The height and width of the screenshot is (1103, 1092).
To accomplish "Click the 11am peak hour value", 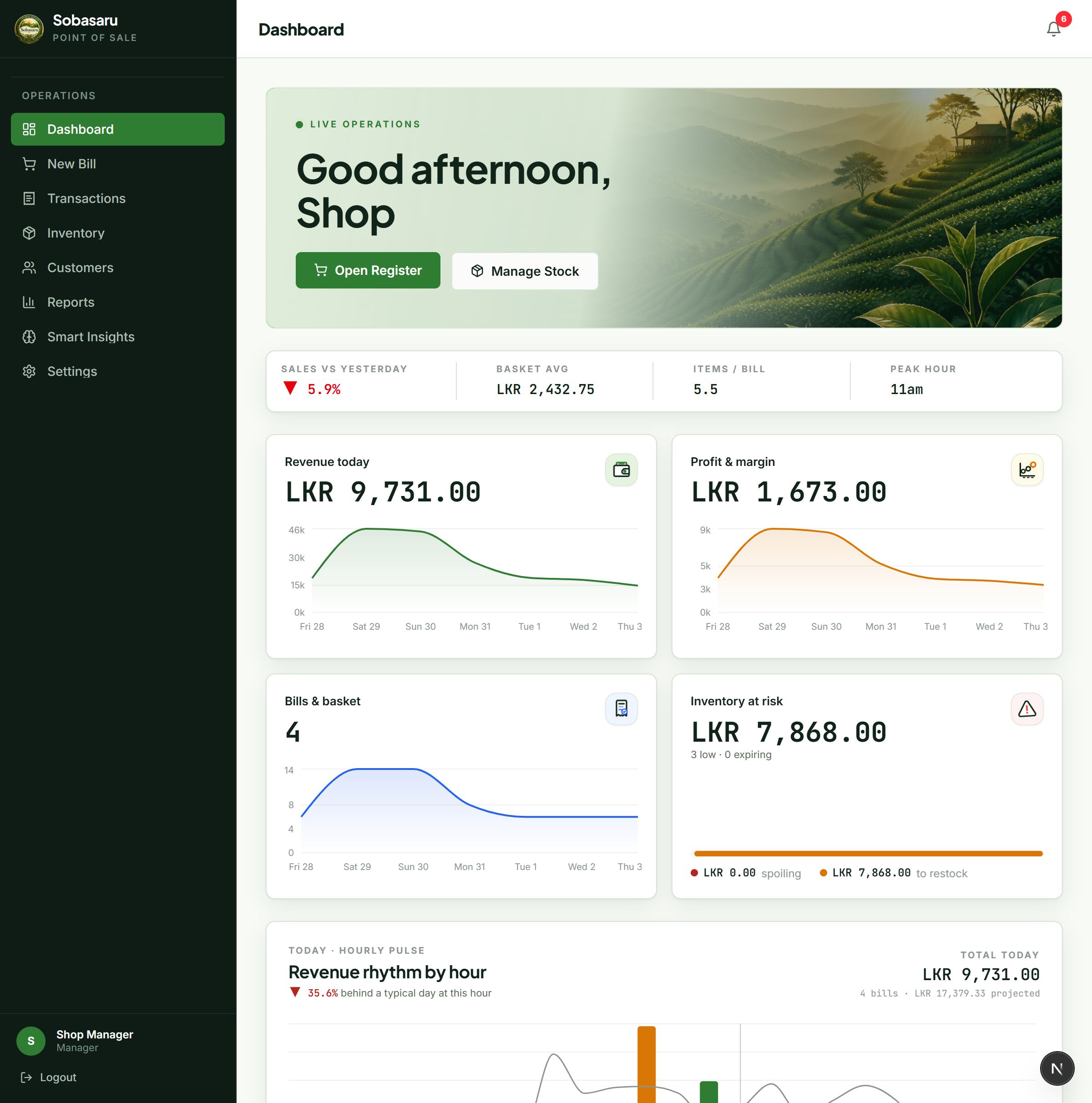I will pyautogui.click(x=906, y=389).
